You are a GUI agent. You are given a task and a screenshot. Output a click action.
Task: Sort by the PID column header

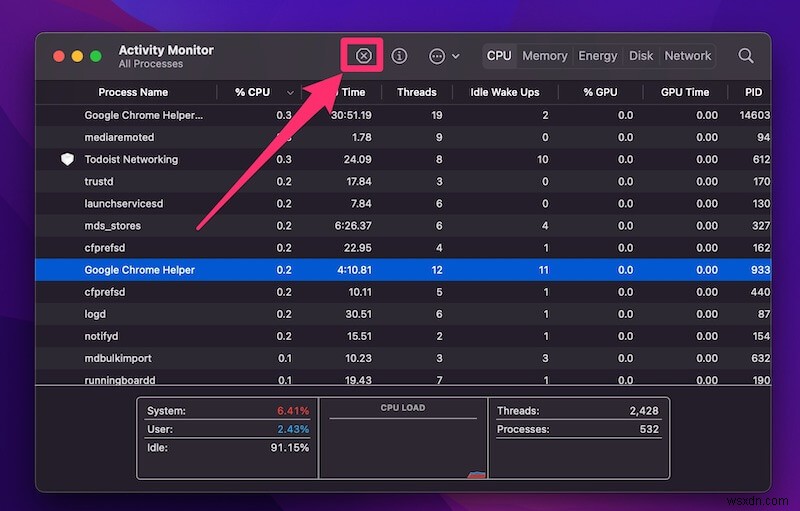(x=753, y=92)
